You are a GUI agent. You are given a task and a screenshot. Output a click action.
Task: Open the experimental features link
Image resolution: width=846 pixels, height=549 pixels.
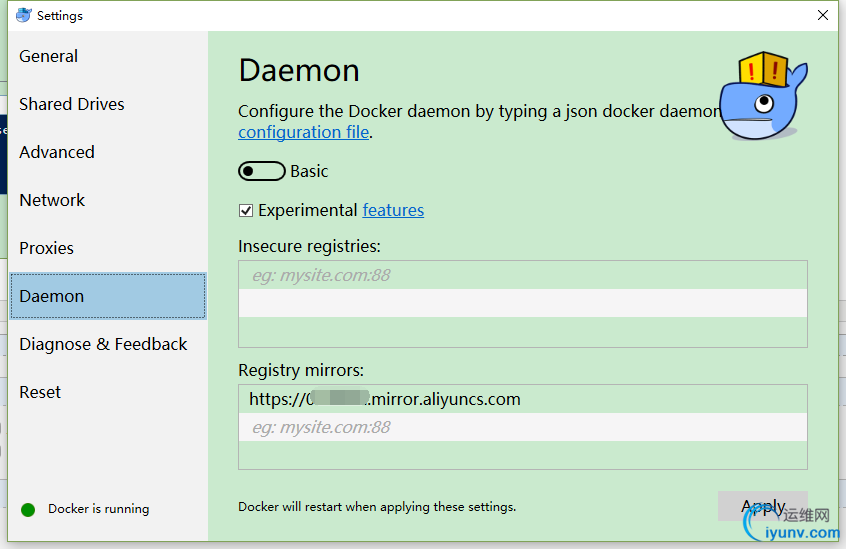[x=393, y=210]
